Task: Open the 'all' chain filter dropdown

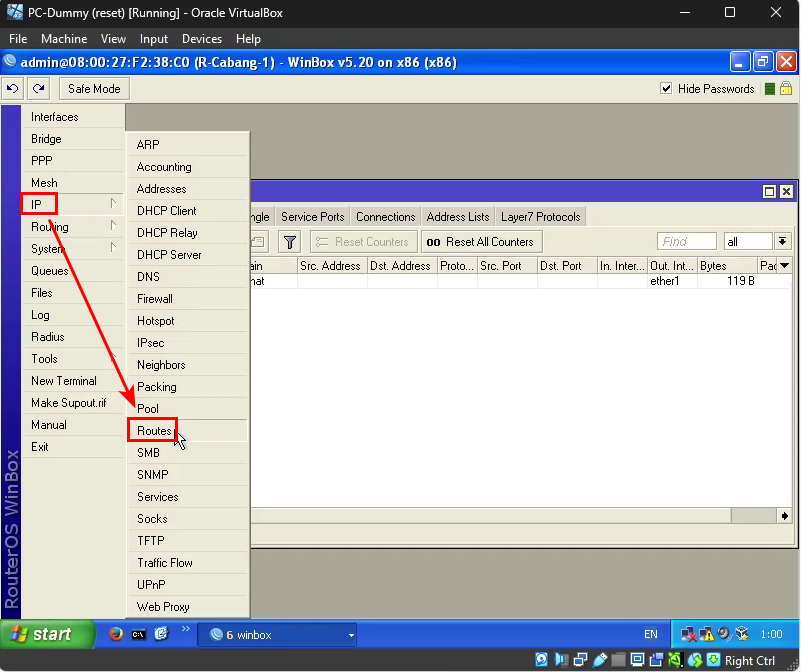Action: click(782, 241)
